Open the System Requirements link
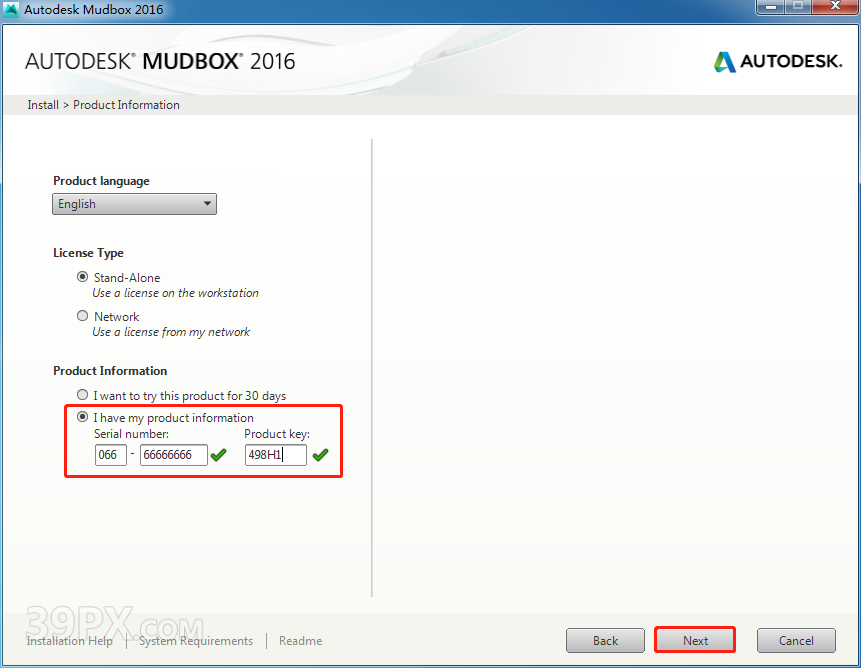The height and width of the screenshot is (668, 861). (x=196, y=641)
